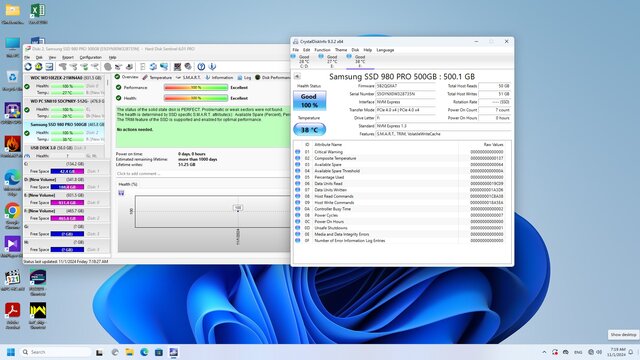The height and width of the screenshot is (360, 640).
Task: Open the Recycle Bin desktop icon
Action: (x=12, y=80)
